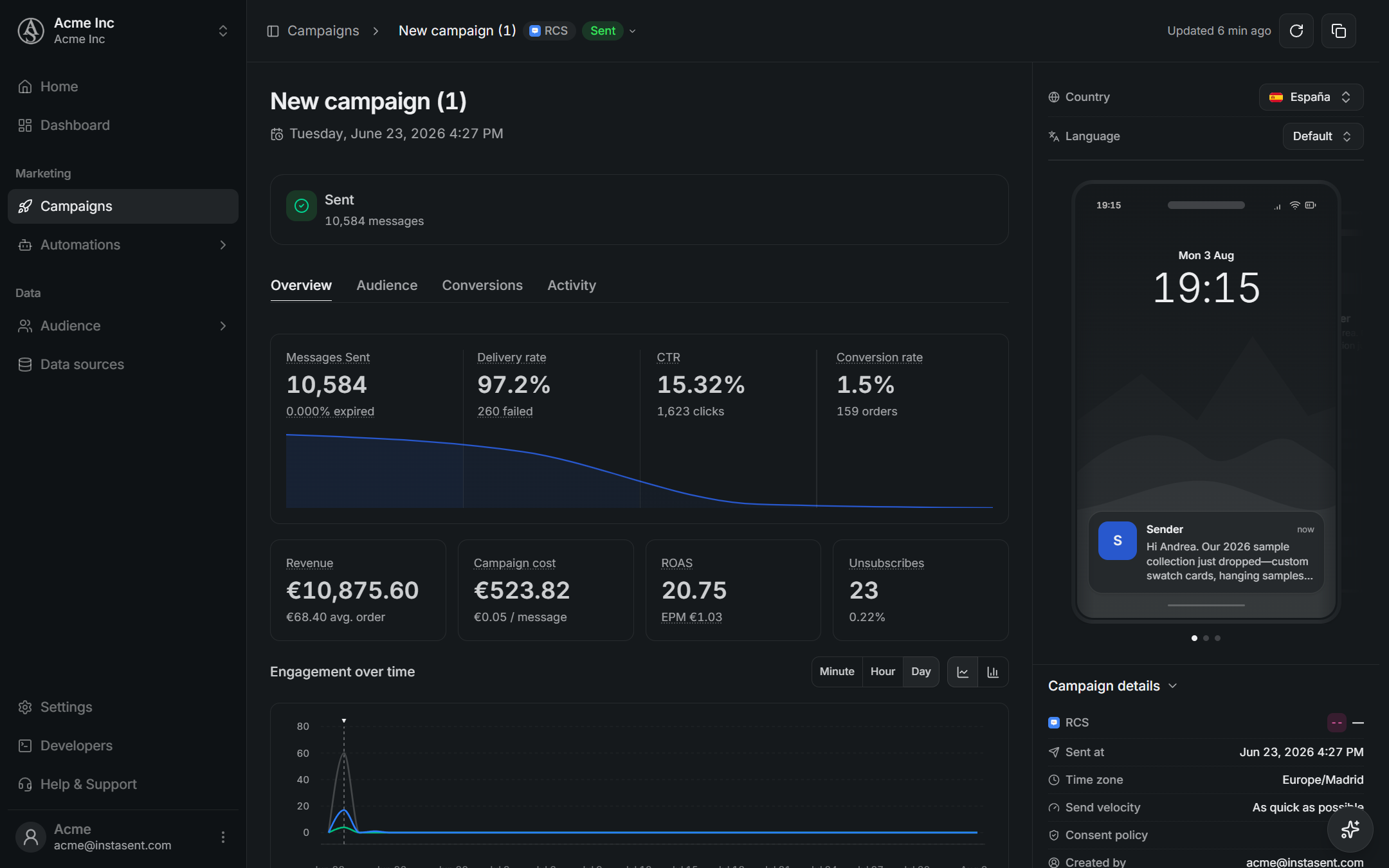This screenshot has height=868, width=1389.
Task: Switch to the Activity tab
Action: tap(572, 285)
